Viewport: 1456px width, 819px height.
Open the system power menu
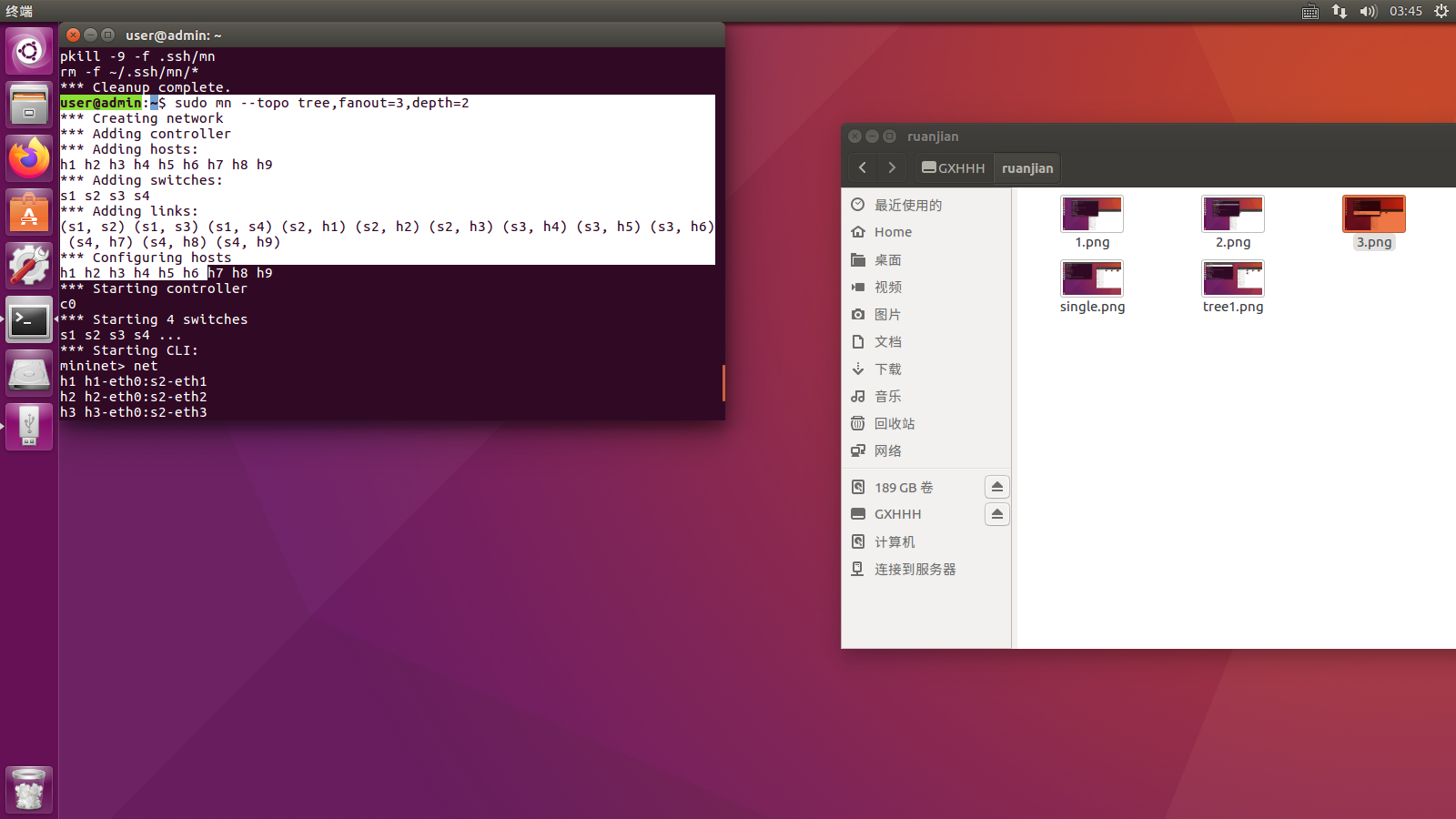1441,11
